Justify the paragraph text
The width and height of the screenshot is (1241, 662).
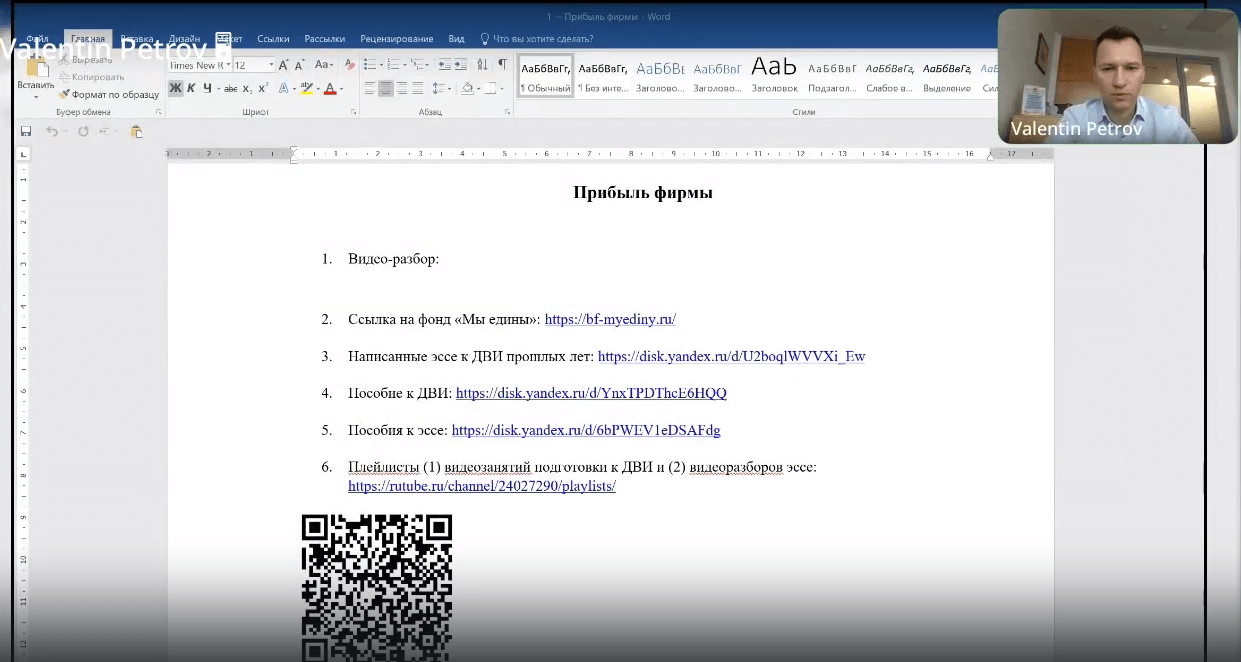[x=418, y=88]
